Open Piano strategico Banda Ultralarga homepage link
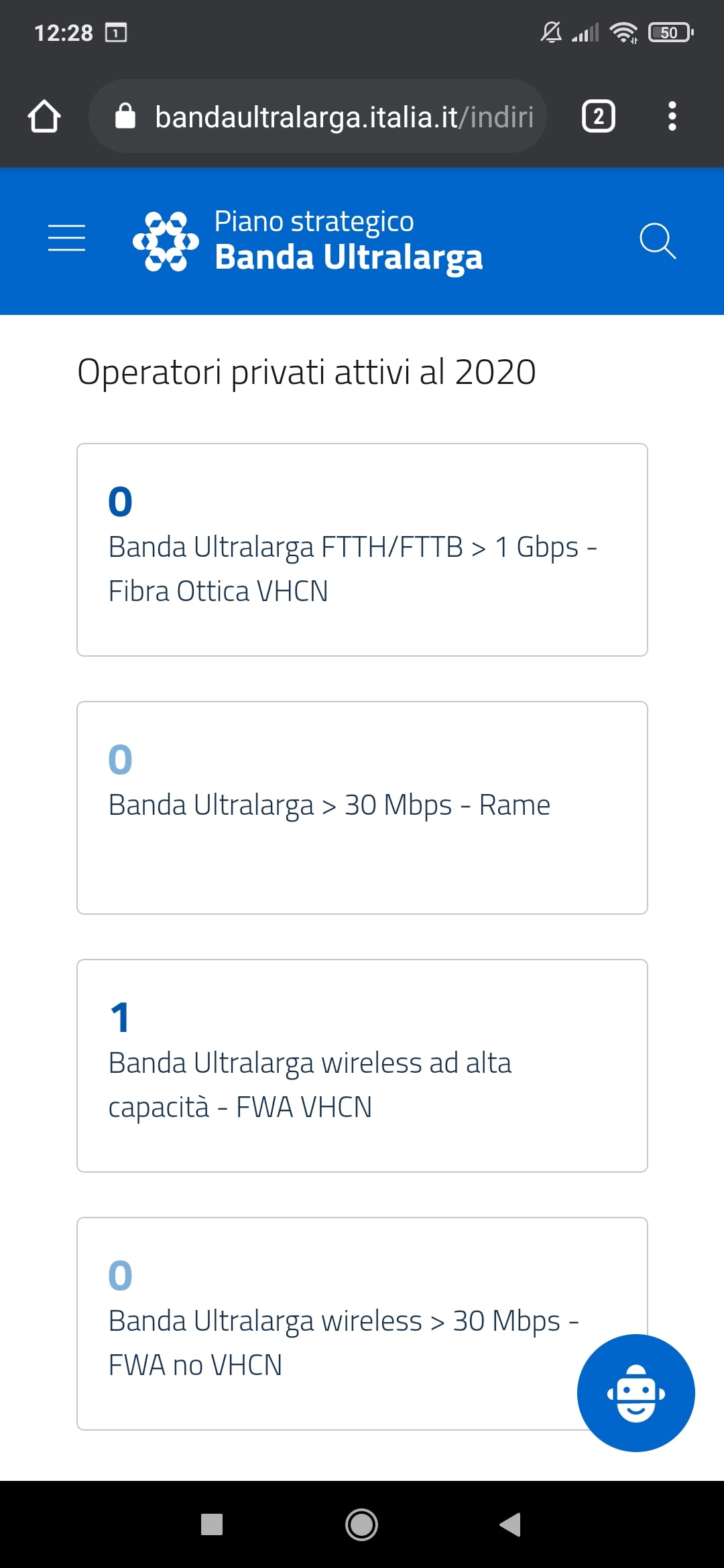 (348, 240)
